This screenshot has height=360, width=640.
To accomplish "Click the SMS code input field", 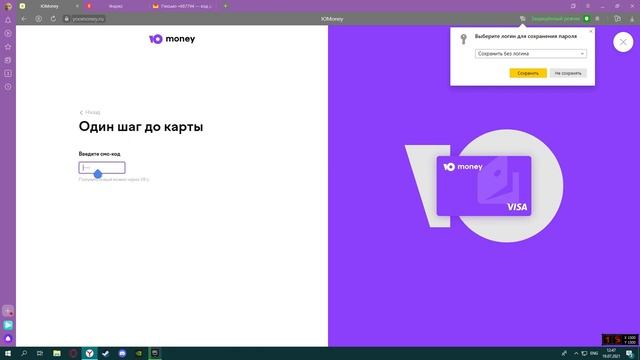I will pyautogui.click(x=102, y=168).
